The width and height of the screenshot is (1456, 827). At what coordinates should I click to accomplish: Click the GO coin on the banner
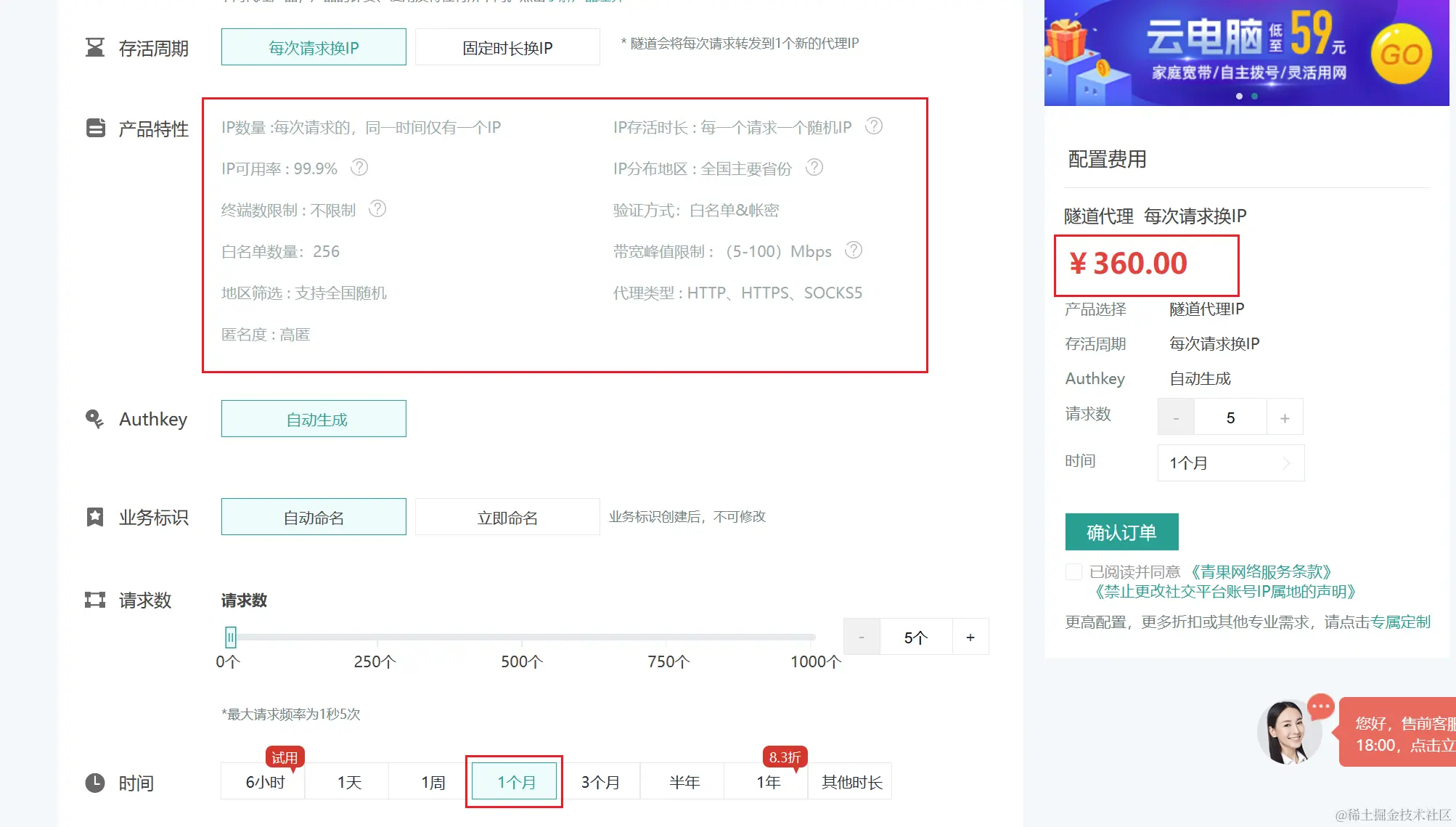pos(1401,54)
